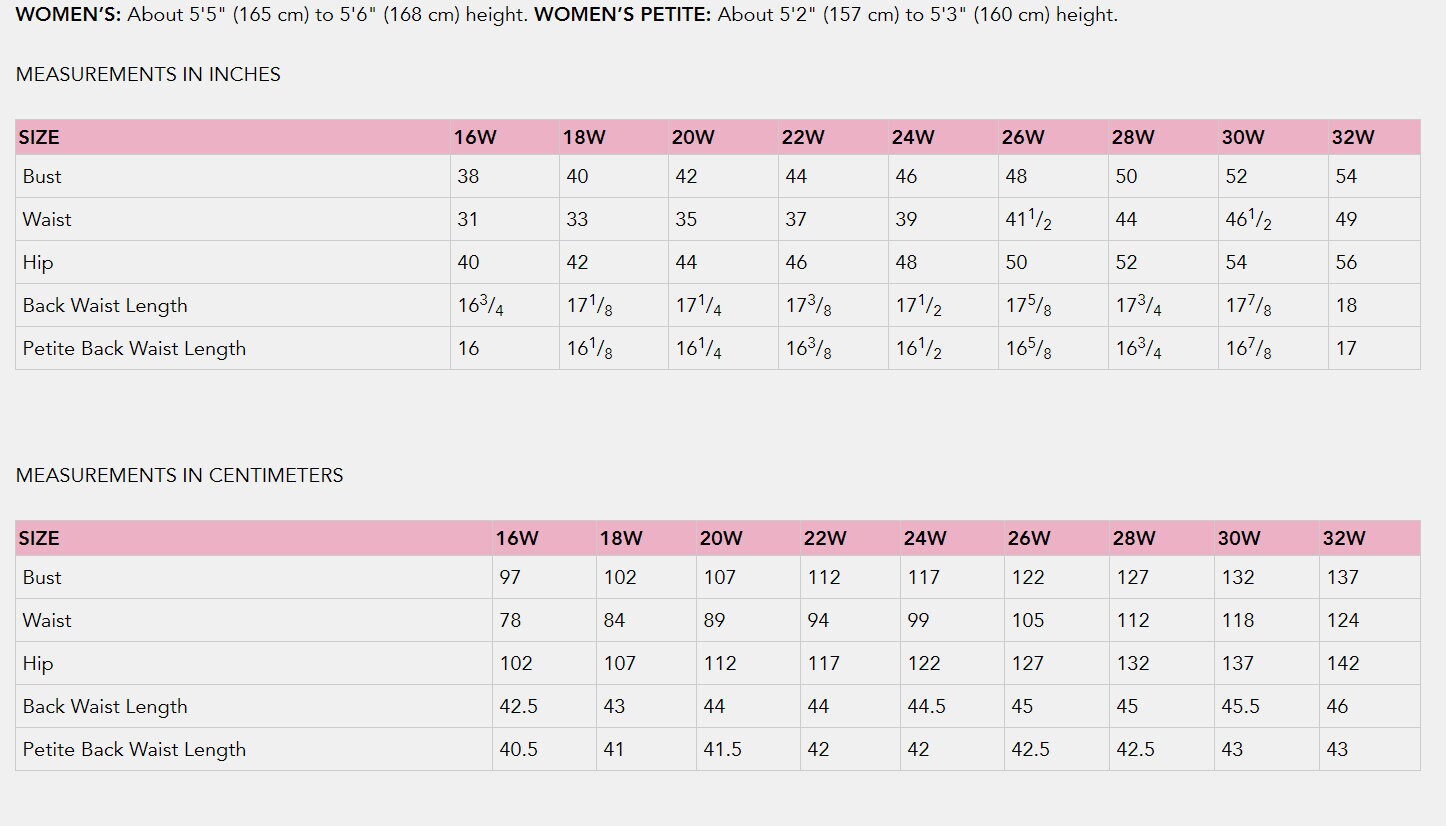Select the 40.5 petite back waist length value
This screenshot has width=1446, height=826.
pyautogui.click(x=519, y=750)
